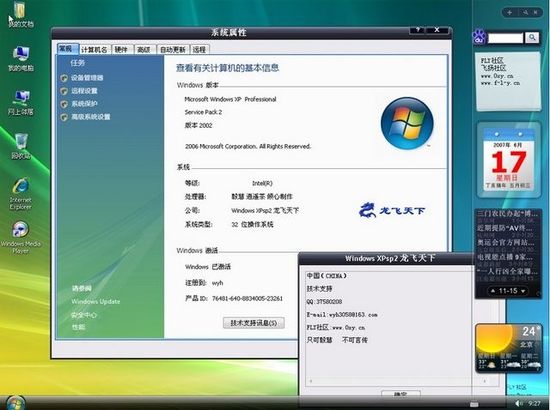Click the Baidu paw logo gadget icon
The image size is (550, 410).
(x=479, y=37)
